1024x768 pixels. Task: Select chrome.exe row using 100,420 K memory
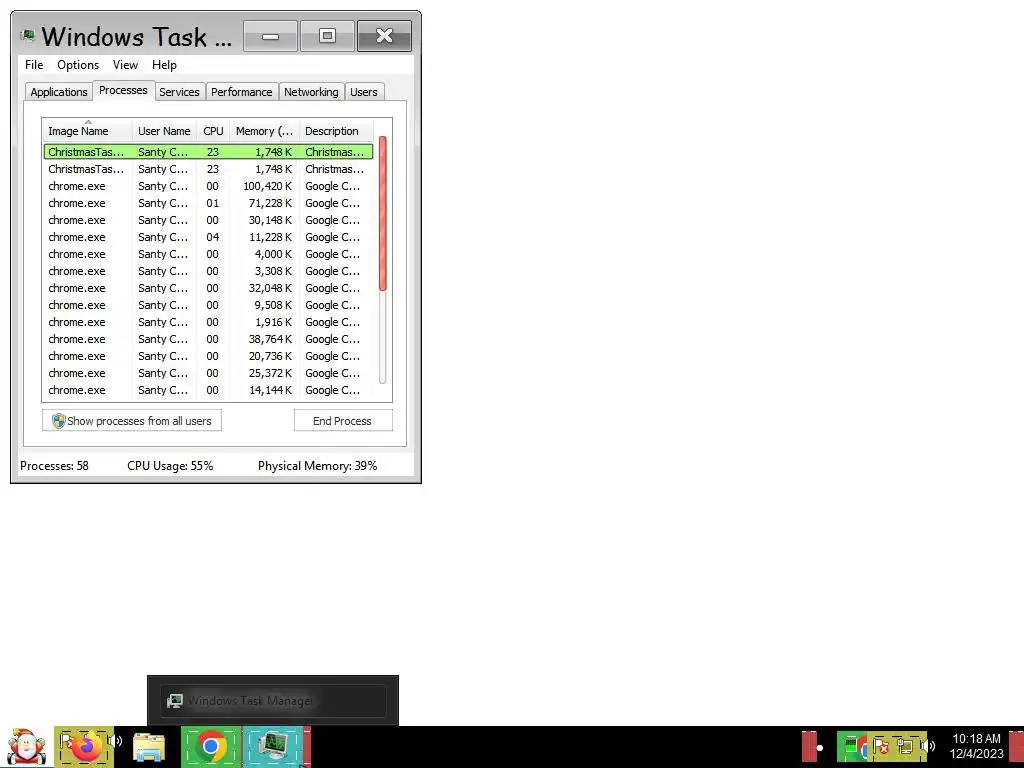tap(208, 186)
